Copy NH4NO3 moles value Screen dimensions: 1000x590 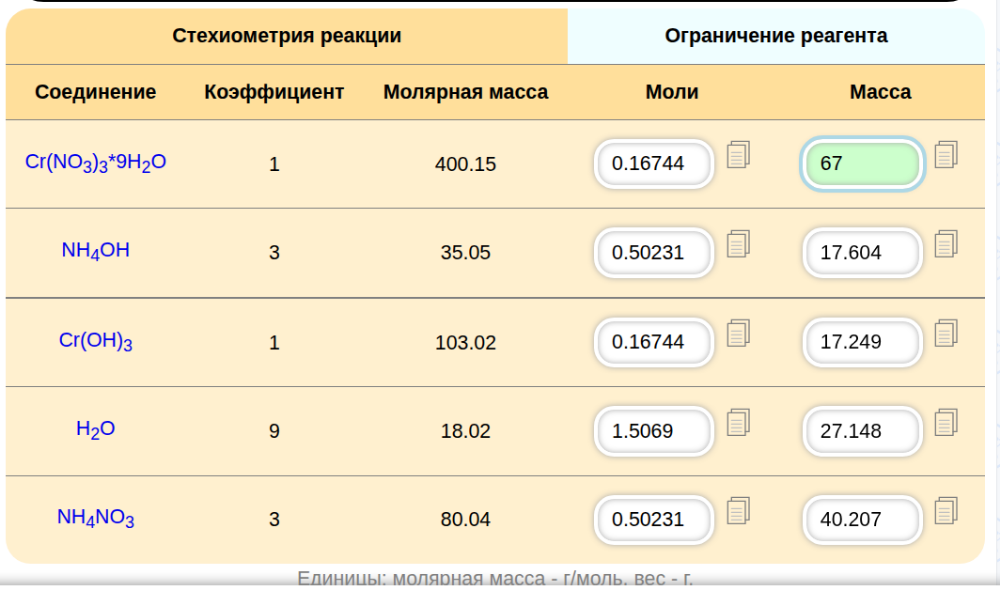click(x=738, y=511)
